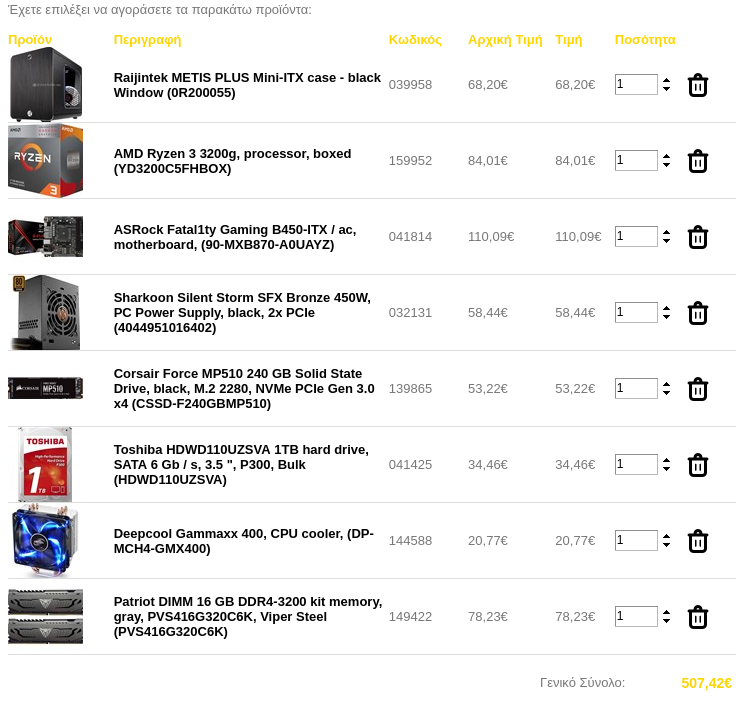Open Toshiba HDWD110UZSVA 1TB drive link
The image size is (744, 701).
click(241, 464)
